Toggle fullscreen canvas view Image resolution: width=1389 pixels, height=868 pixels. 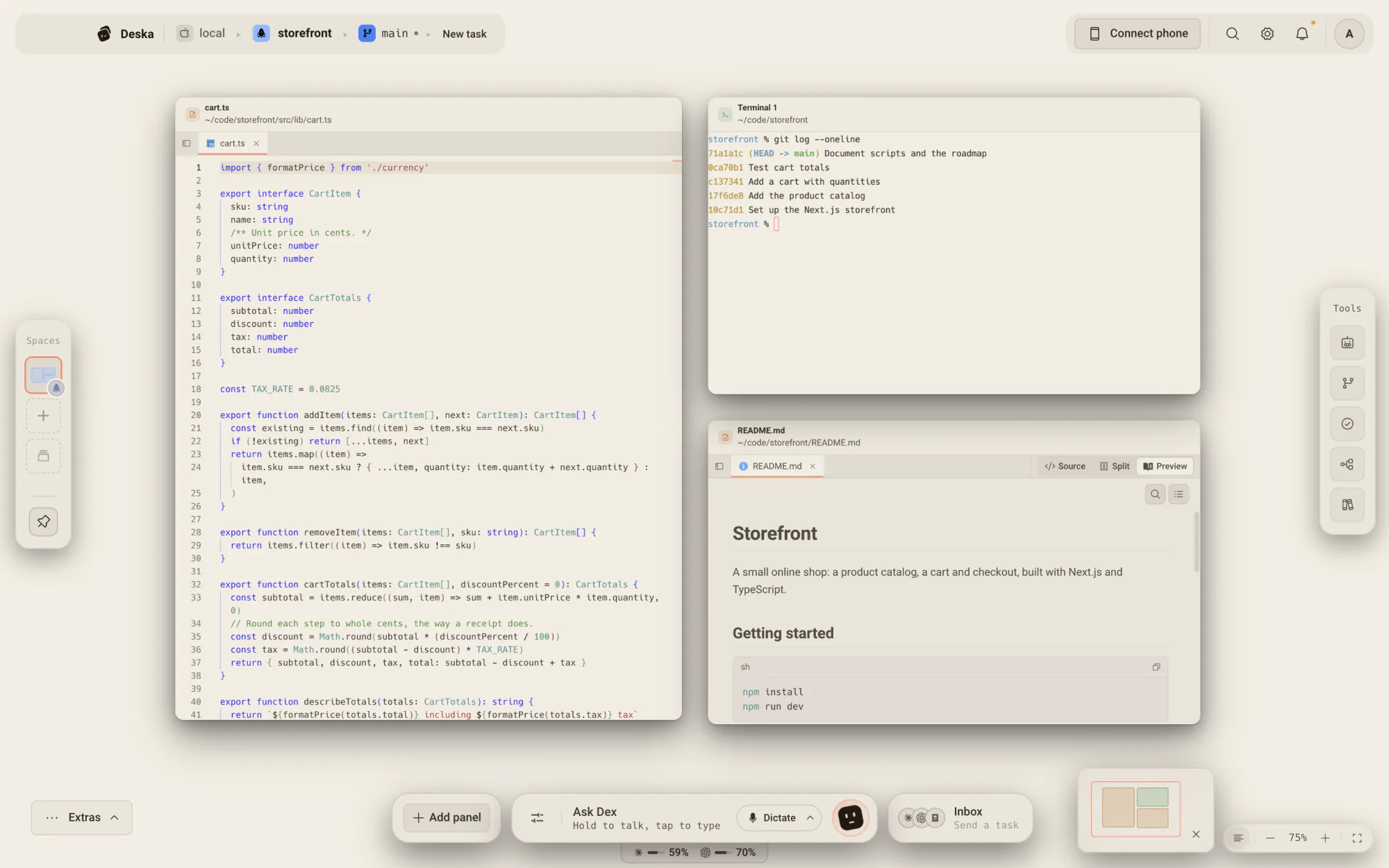(1357, 838)
